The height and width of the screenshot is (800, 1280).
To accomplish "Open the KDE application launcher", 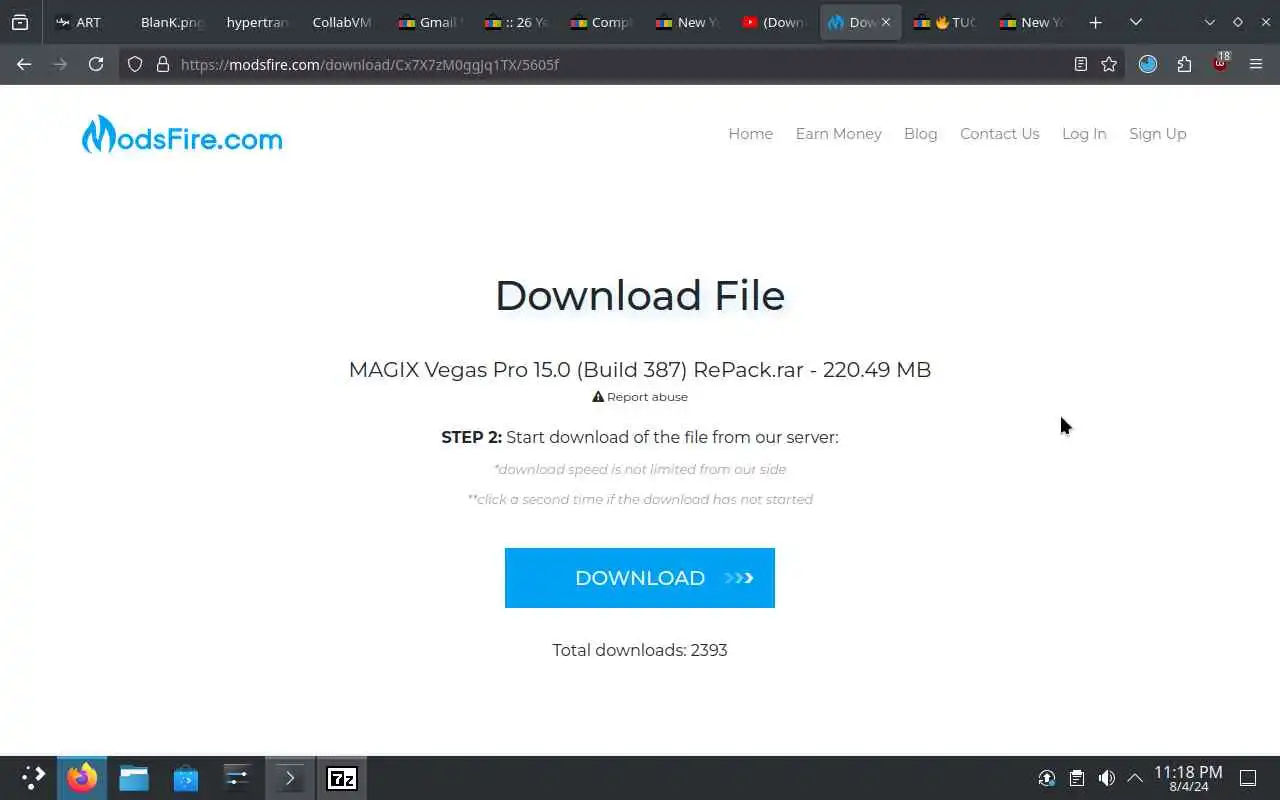I will click(x=33, y=778).
